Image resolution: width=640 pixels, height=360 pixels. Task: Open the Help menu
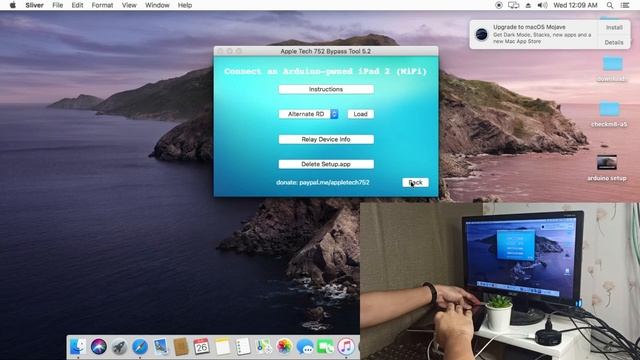click(185, 5)
